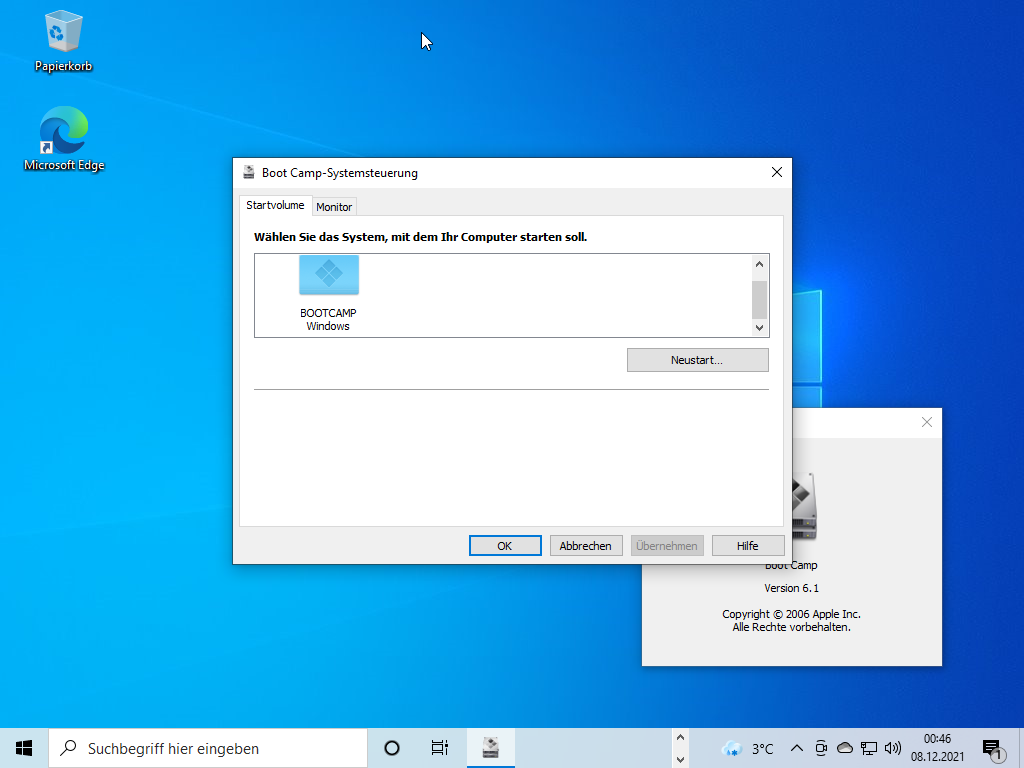Screen dimensions: 1024x768
Task: Open the Microsoft Edge desktop shortcut
Action: click(x=64, y=139)
